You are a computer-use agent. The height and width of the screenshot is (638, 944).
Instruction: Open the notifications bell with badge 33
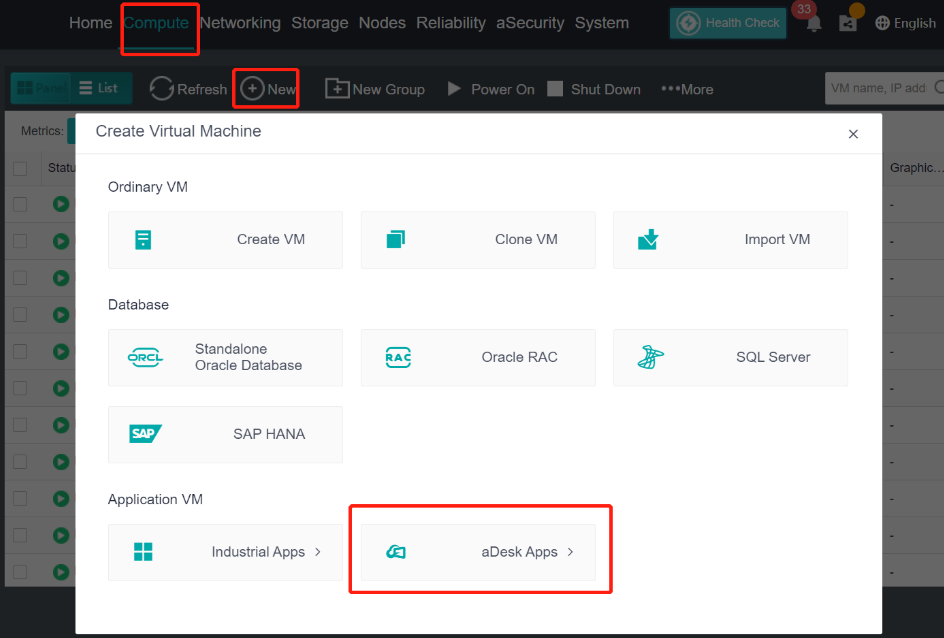813,23
